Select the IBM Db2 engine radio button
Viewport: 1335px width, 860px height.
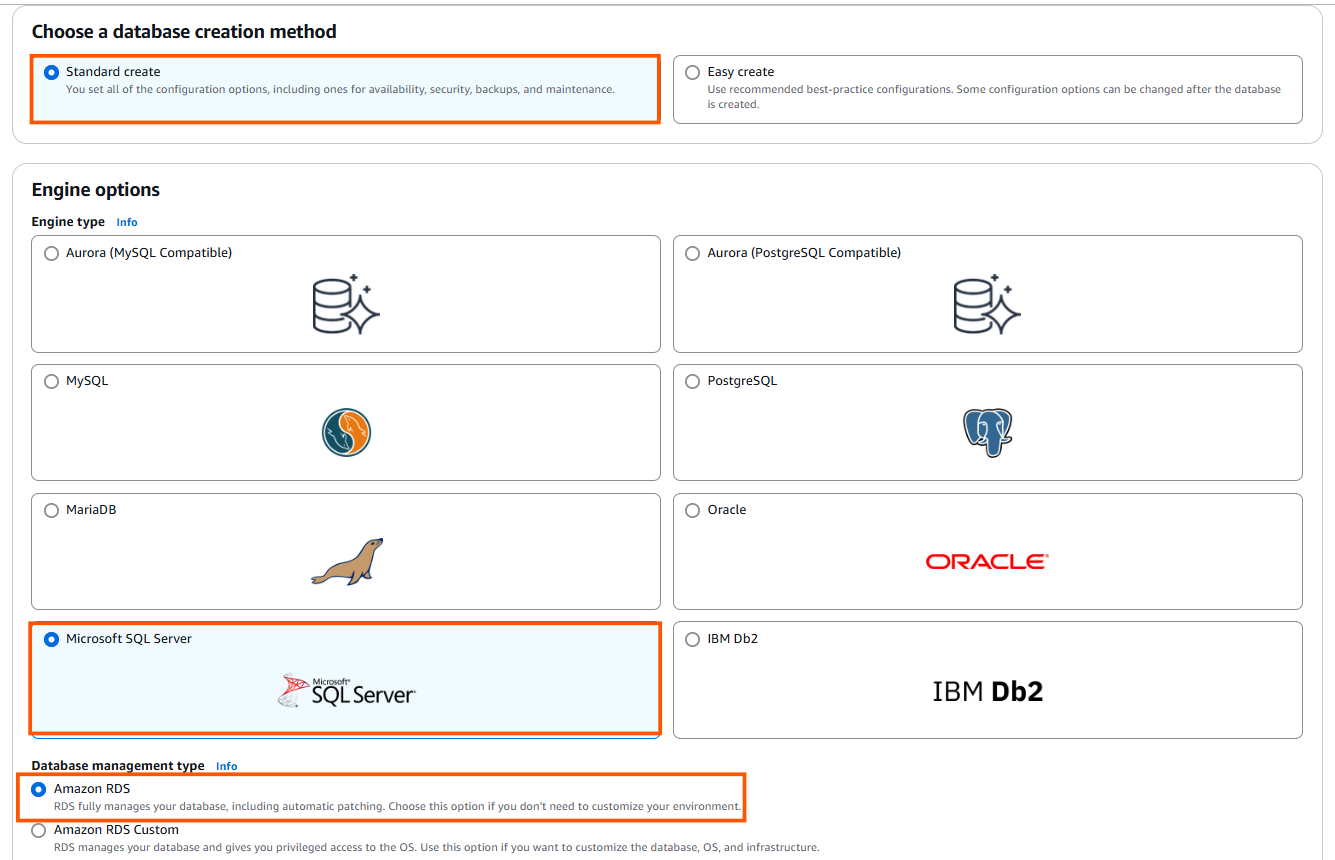point(692,640)
